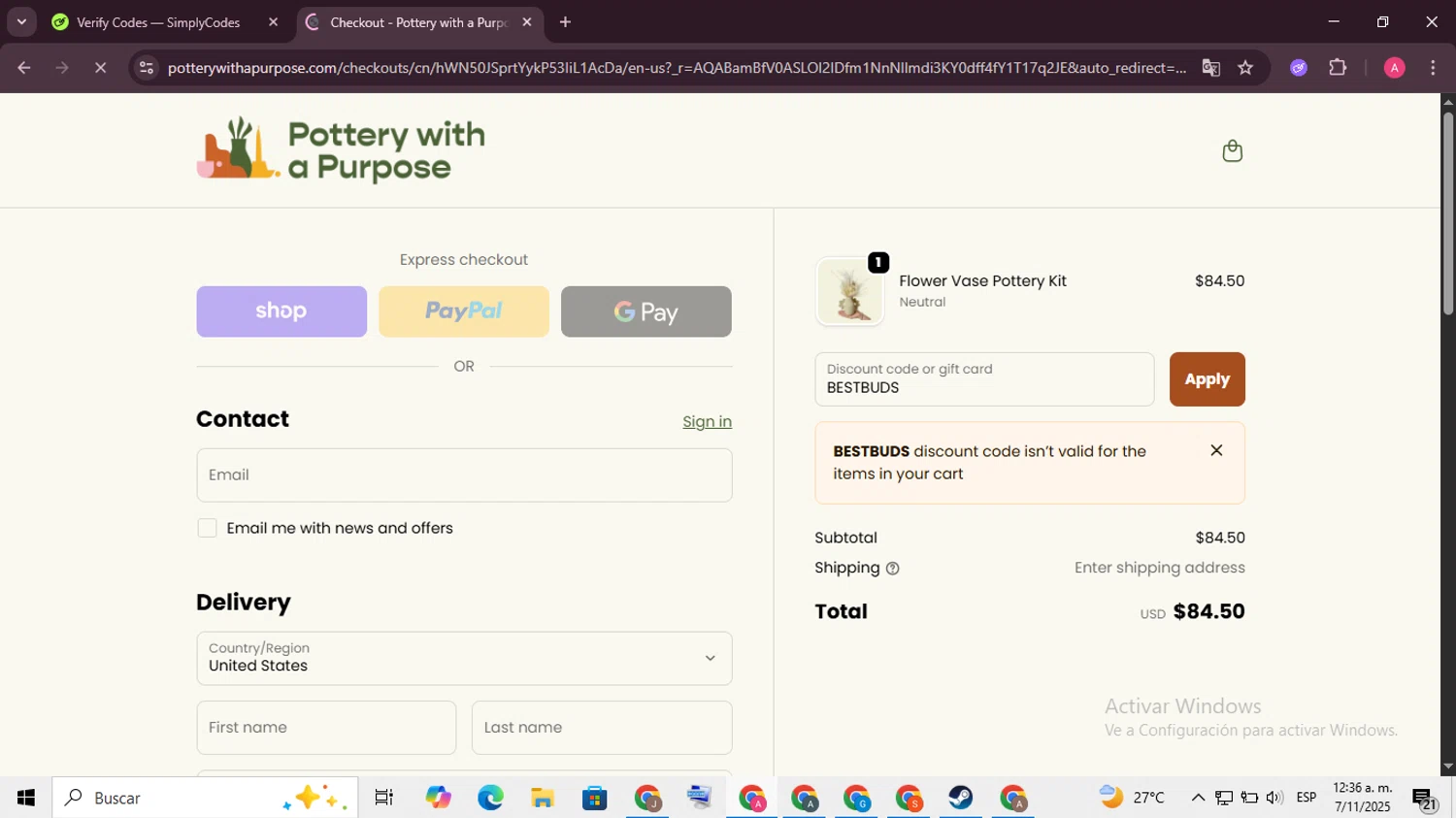Expand the Country/Region dropdown

coord(464,658)
